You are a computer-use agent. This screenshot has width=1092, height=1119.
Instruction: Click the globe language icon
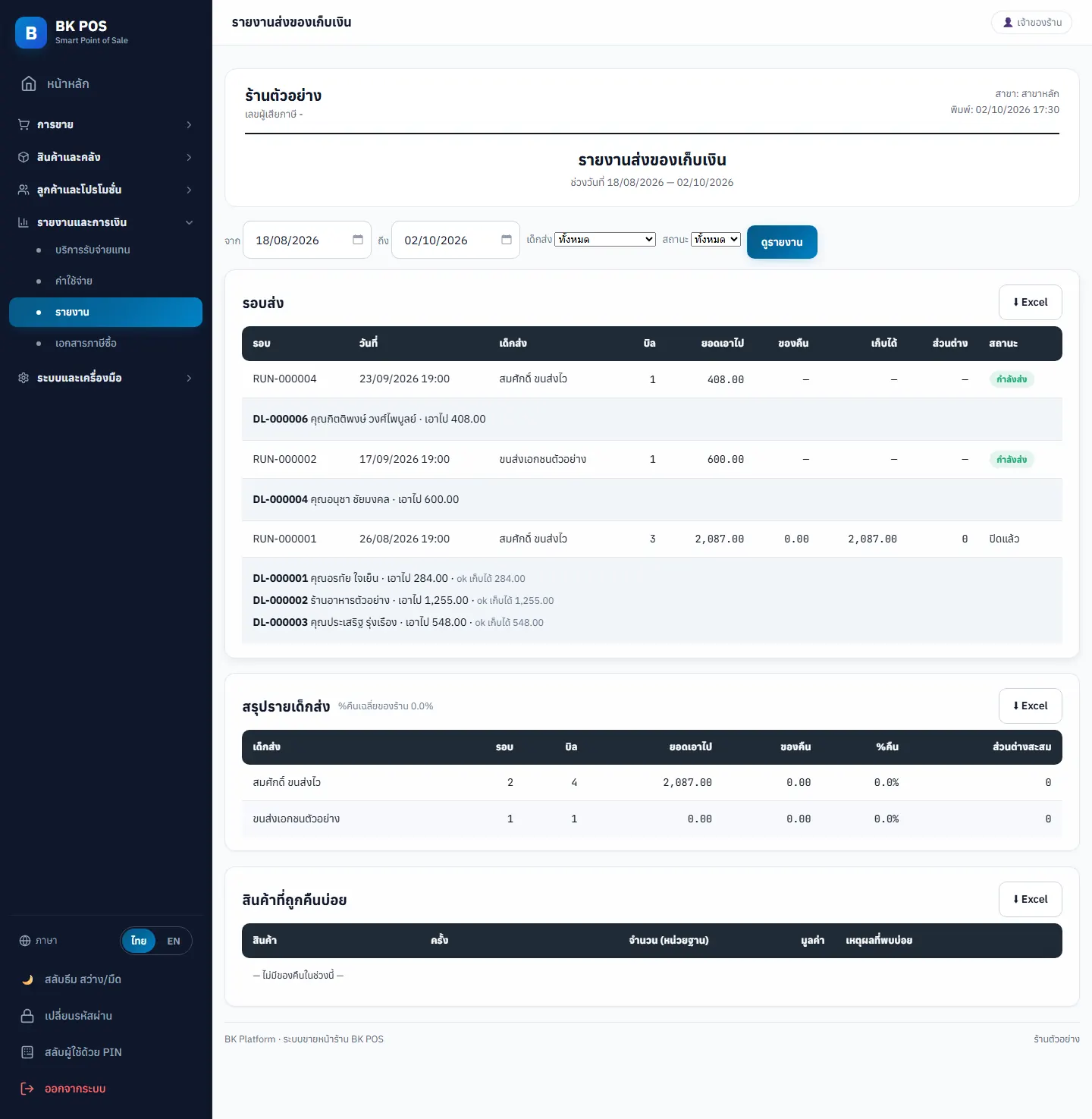coord(25,941)
